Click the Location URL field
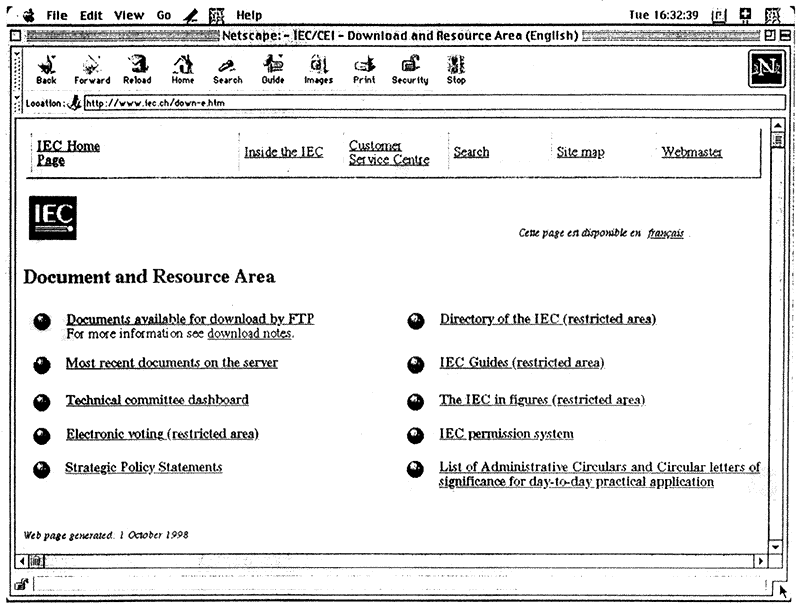800x607 pixels. (x=434, y=103)
